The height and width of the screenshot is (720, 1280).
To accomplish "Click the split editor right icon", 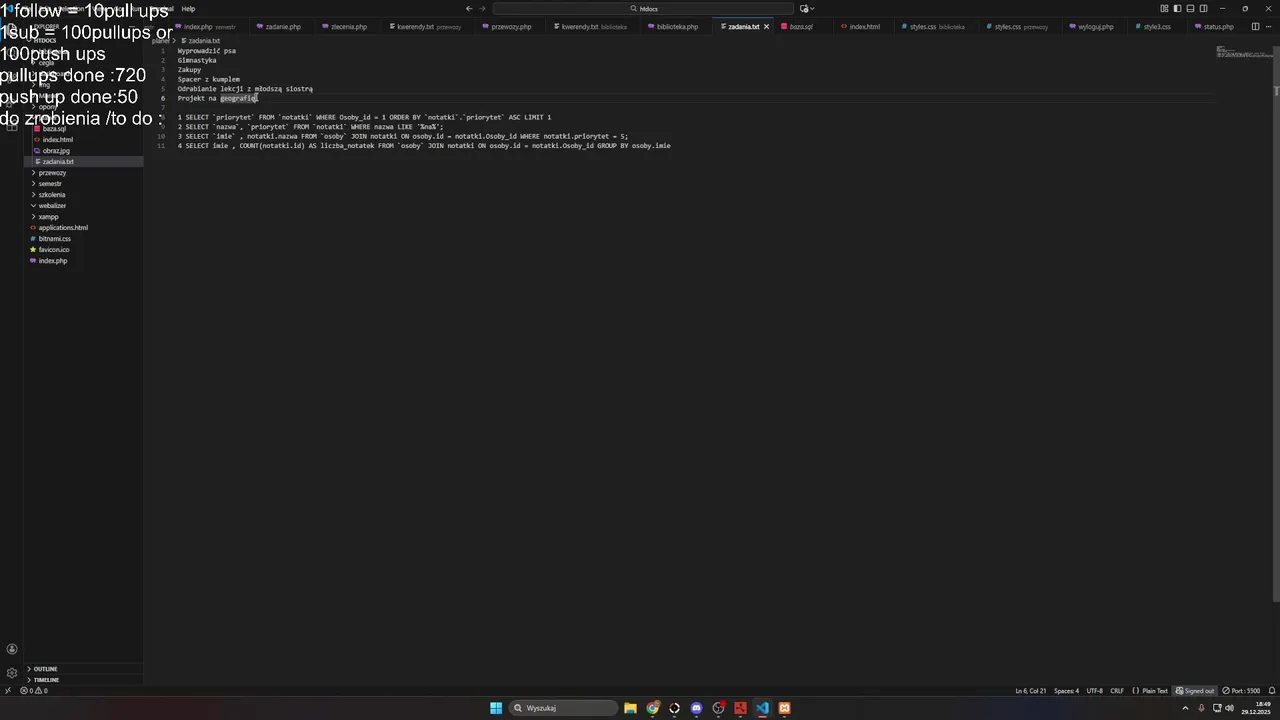I will 1255,27.
